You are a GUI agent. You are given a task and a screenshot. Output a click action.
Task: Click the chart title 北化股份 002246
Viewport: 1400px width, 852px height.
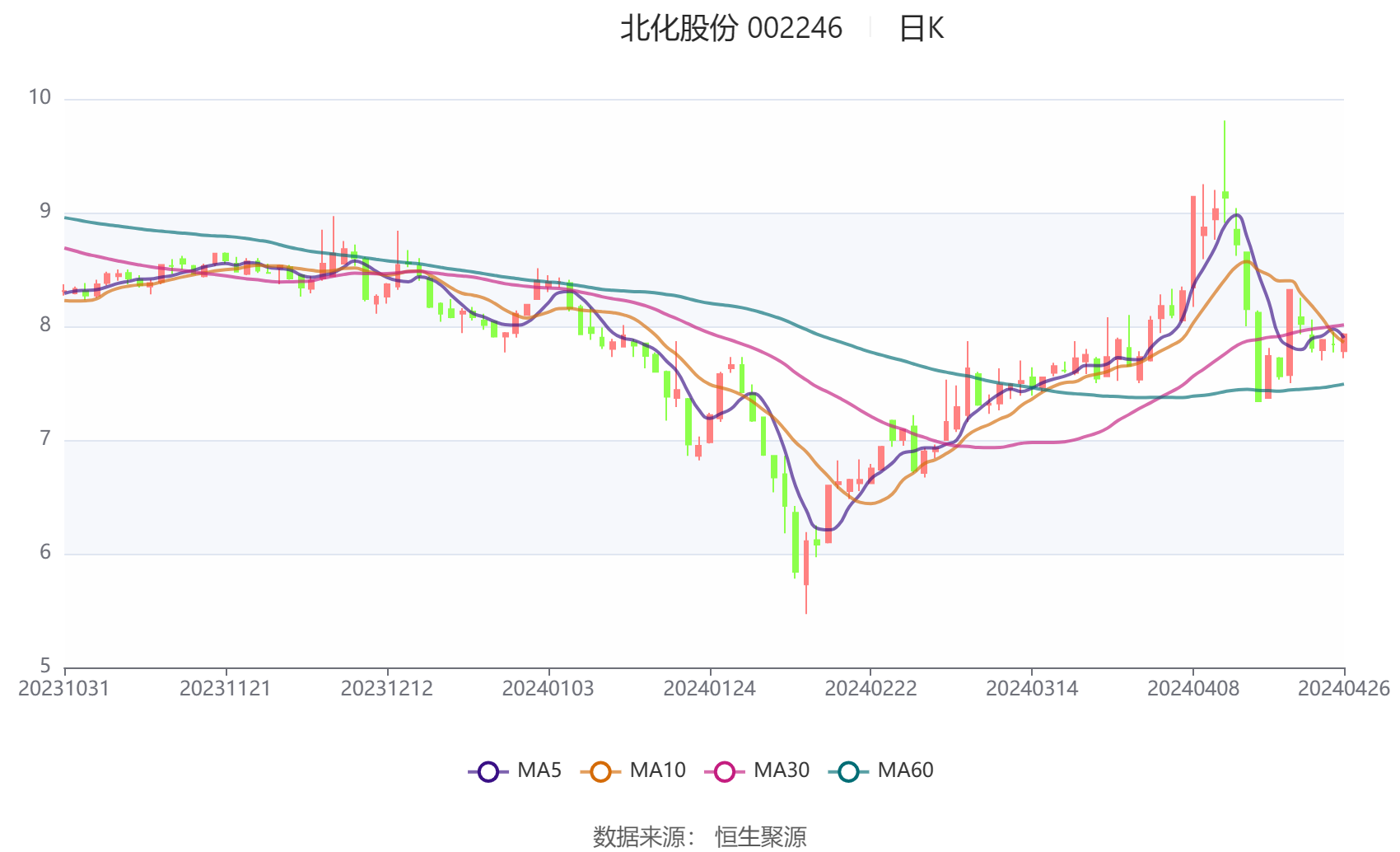731,28
